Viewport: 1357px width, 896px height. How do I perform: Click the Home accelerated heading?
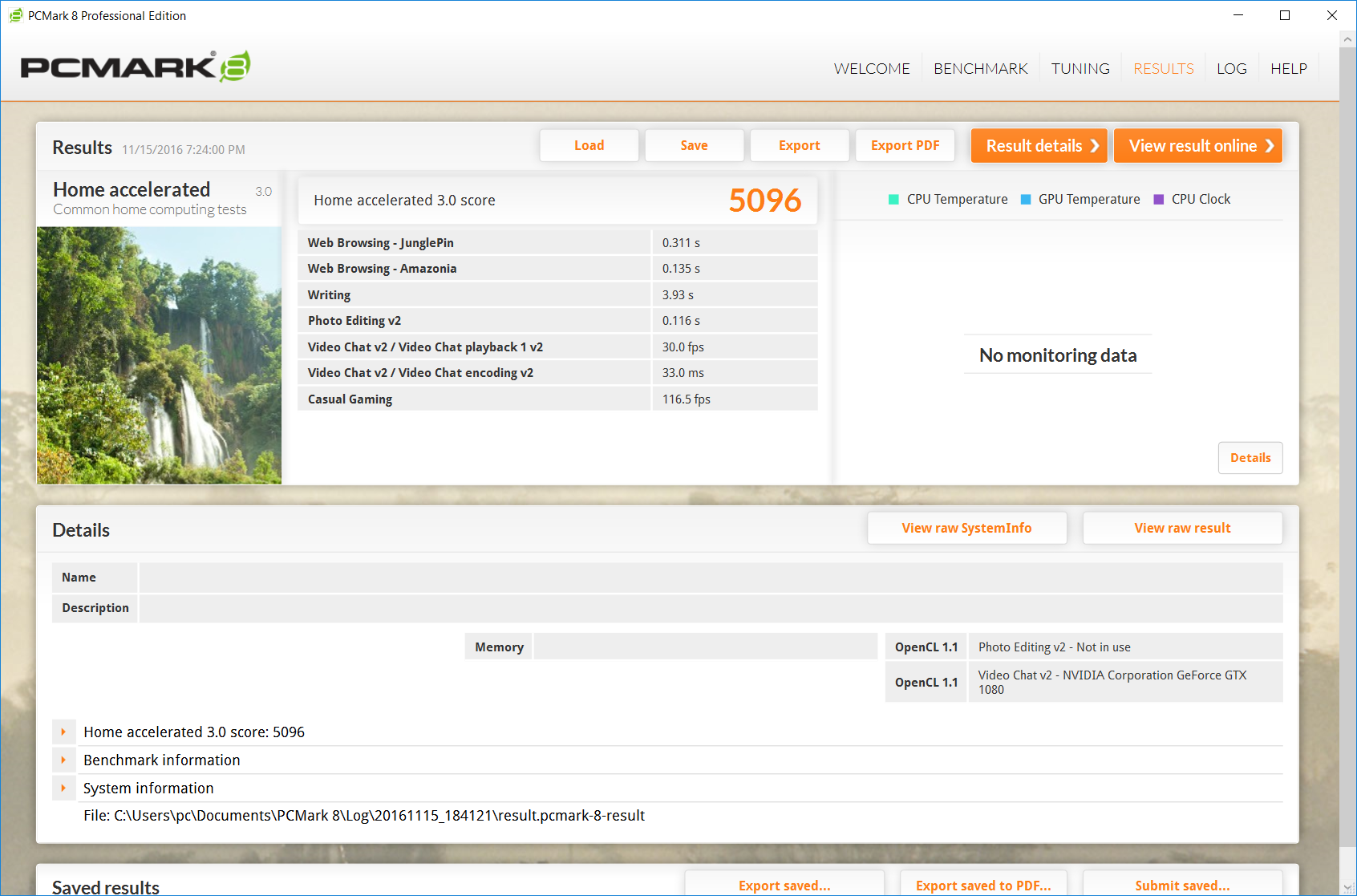[132, 189]
